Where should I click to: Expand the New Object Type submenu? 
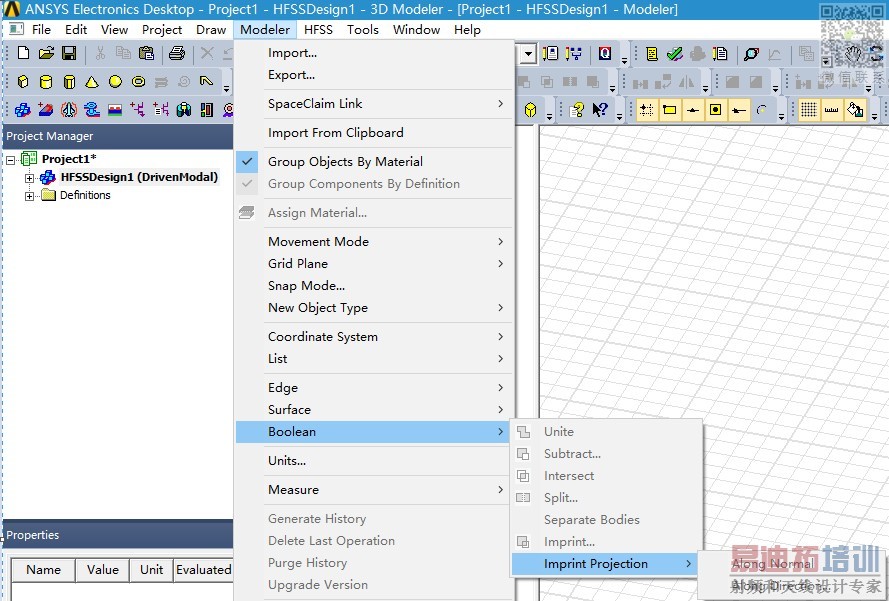(x=374, y=308)
